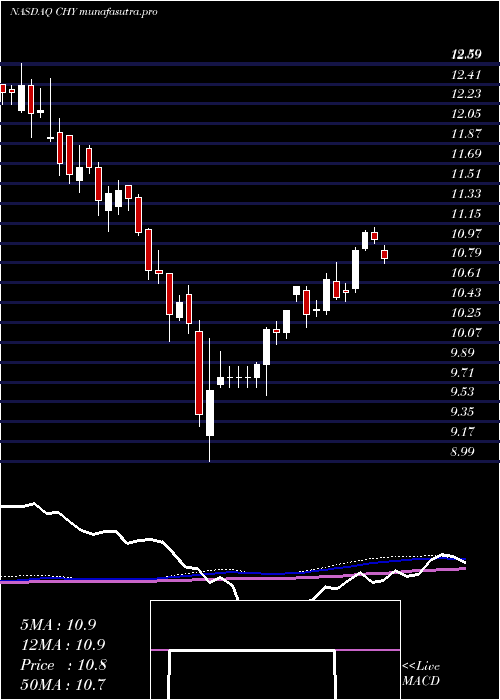Click the 12.41 price axis label
The width and height of the screenshot is (500, 700).
tap(466, 74)
